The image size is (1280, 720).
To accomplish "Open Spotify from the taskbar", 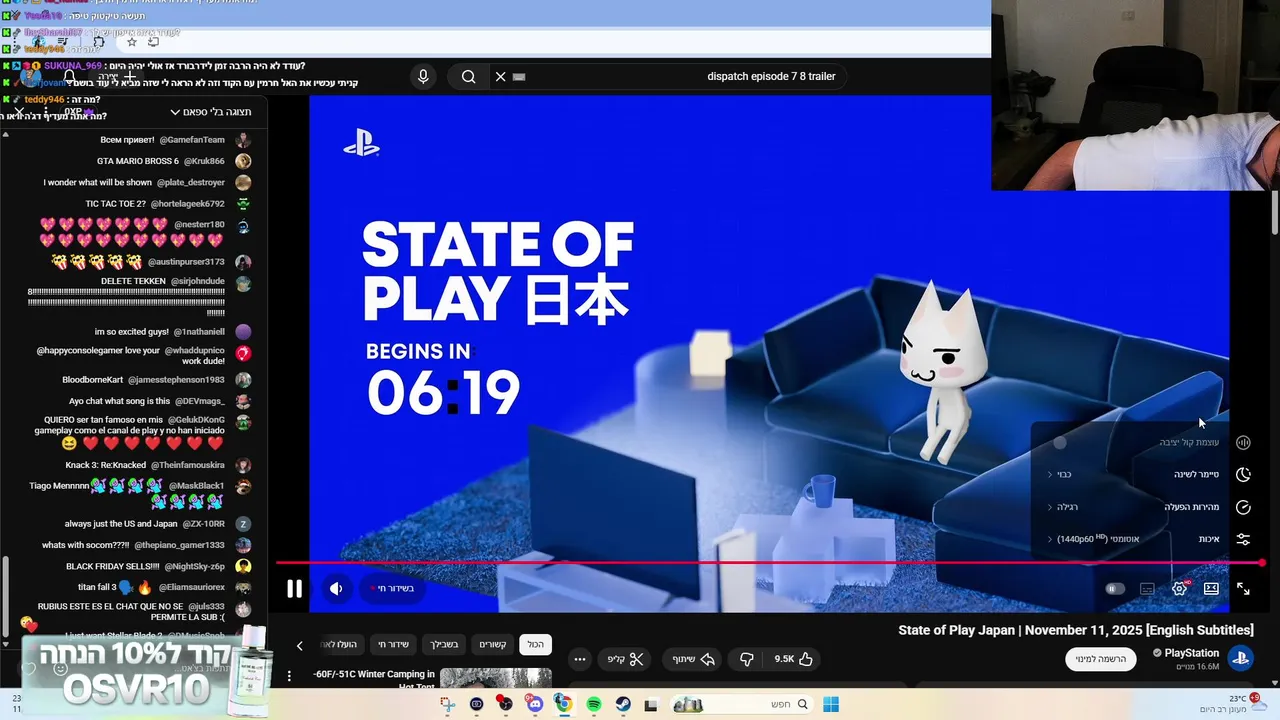I will 594,705.
